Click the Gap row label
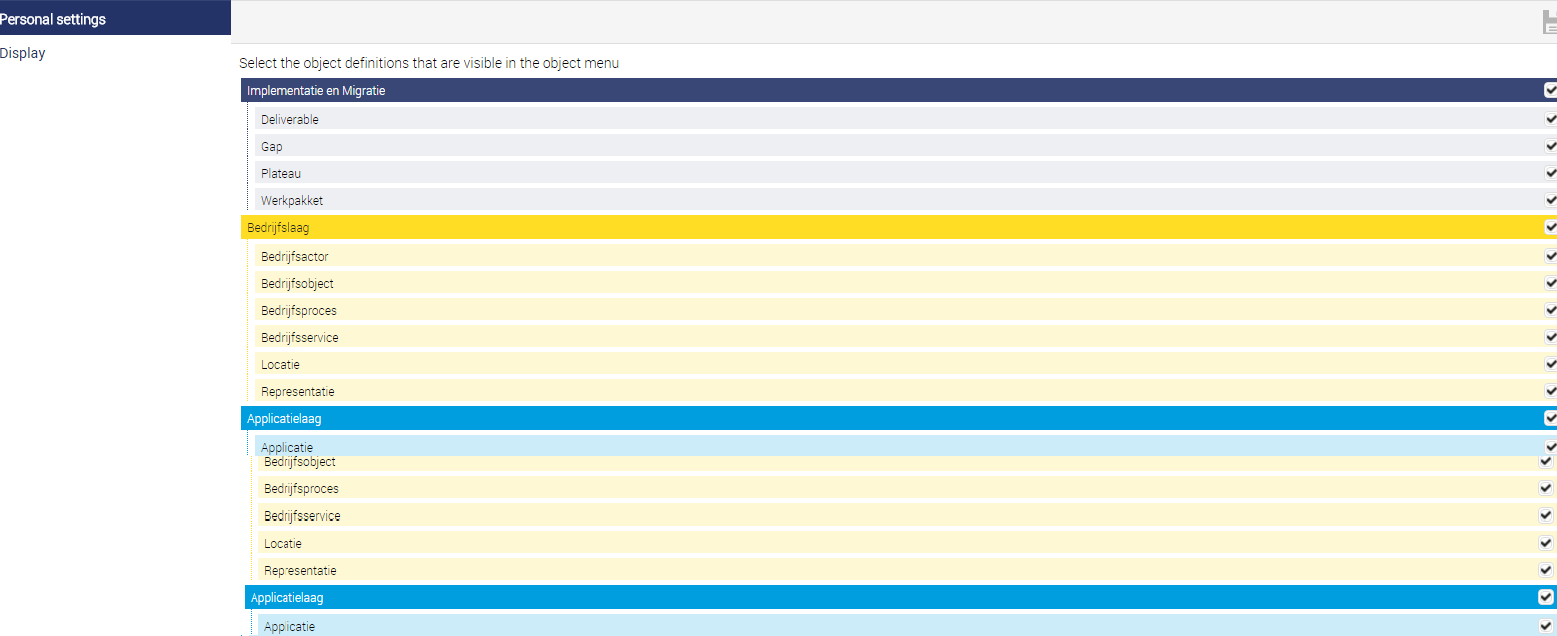This screenshot has width=1557, height=636. [272, 147]
